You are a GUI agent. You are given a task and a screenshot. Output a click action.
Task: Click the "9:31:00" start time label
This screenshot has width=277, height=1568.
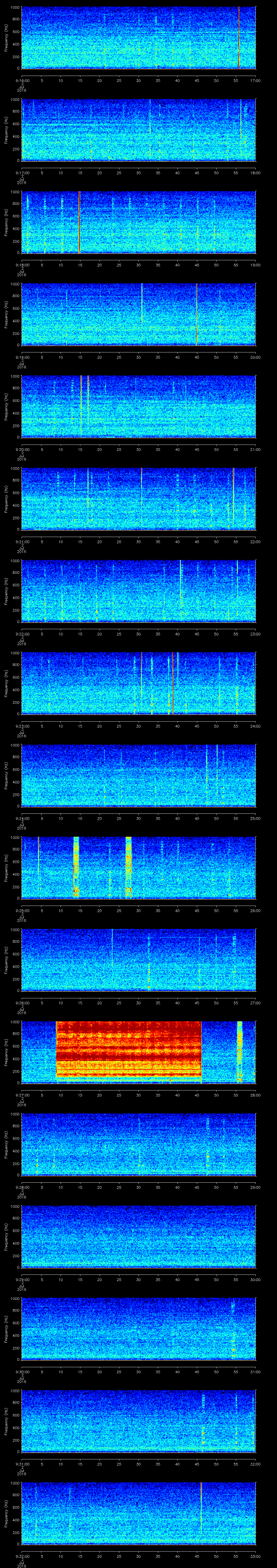(22, 1464)
